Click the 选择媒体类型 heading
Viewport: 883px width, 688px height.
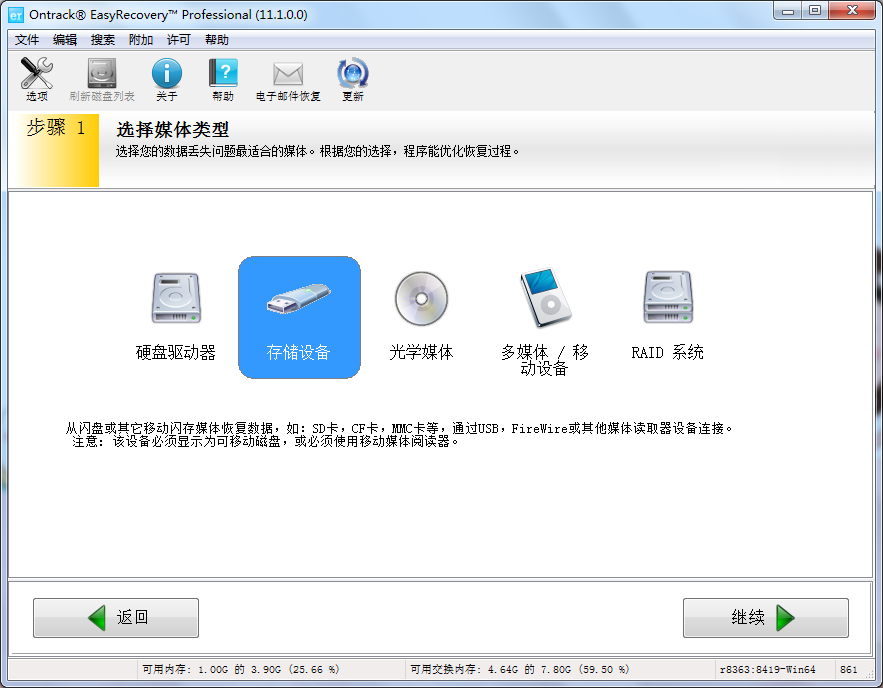172,129
